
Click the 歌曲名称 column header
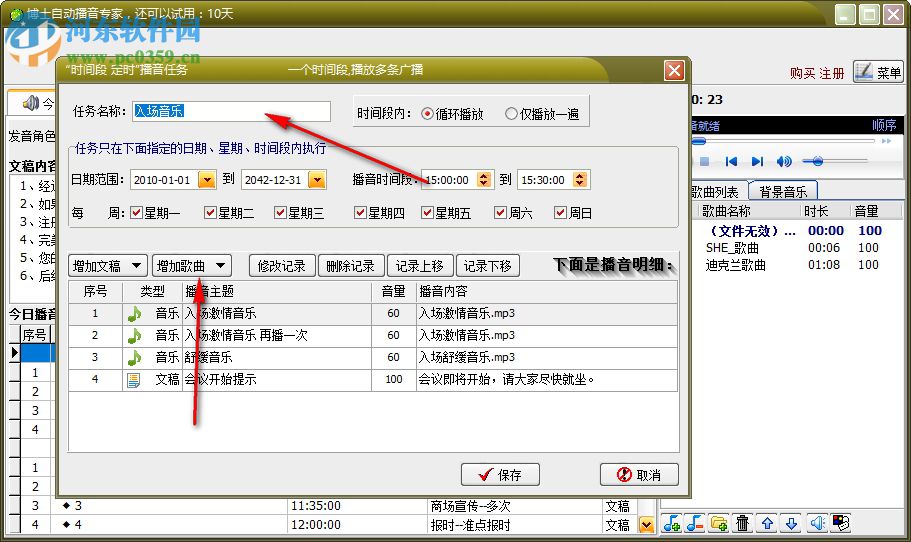pyautogui.click(x=749, y=211)
